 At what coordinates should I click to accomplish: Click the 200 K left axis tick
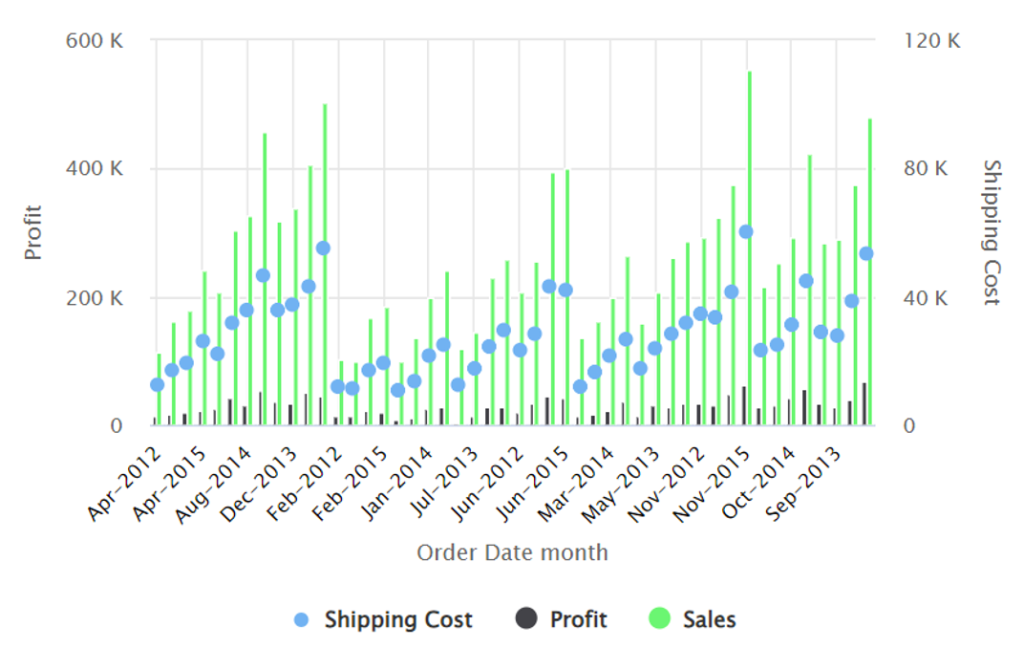point(94,298)
